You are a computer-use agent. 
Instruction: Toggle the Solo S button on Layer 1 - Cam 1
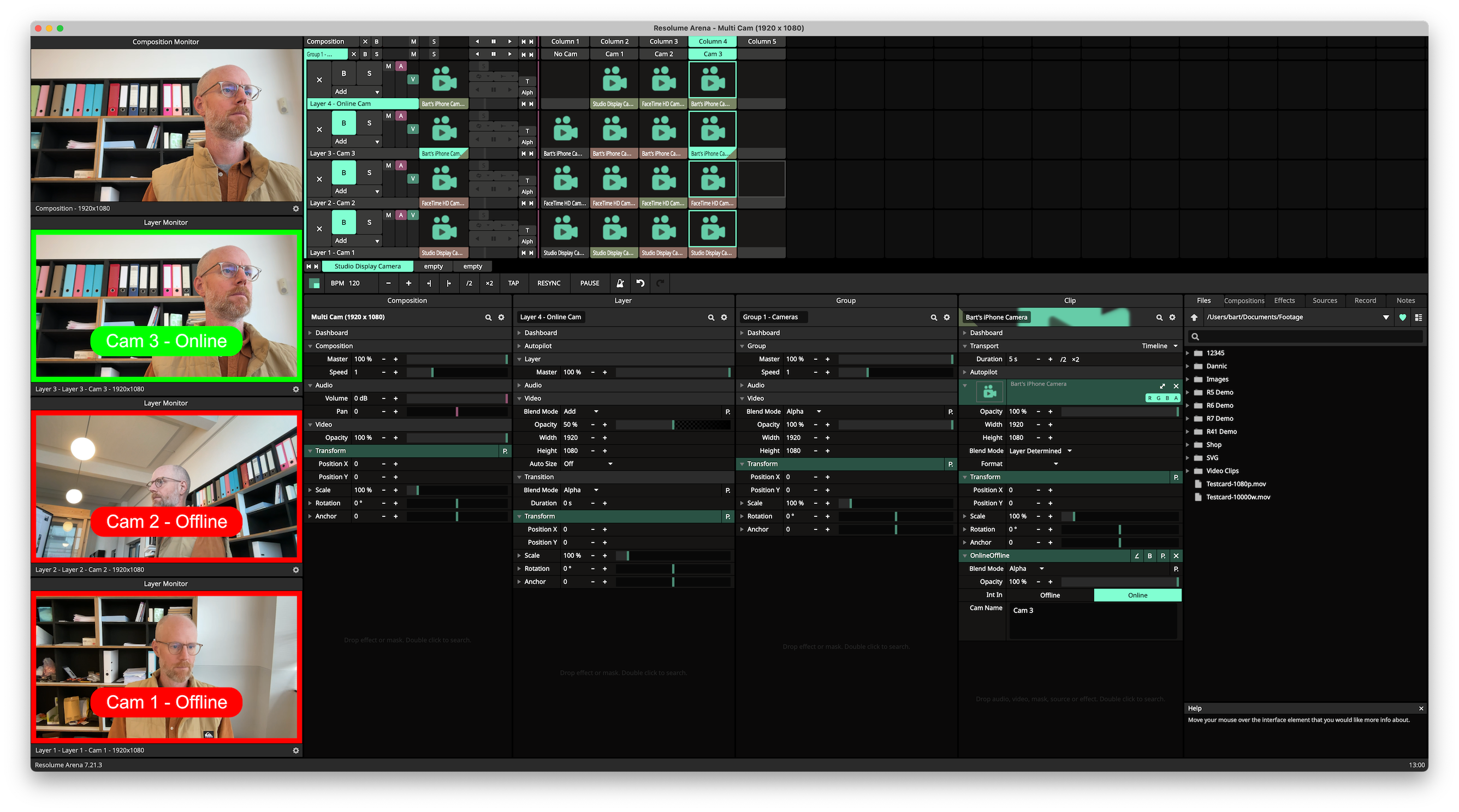point(369,223)
